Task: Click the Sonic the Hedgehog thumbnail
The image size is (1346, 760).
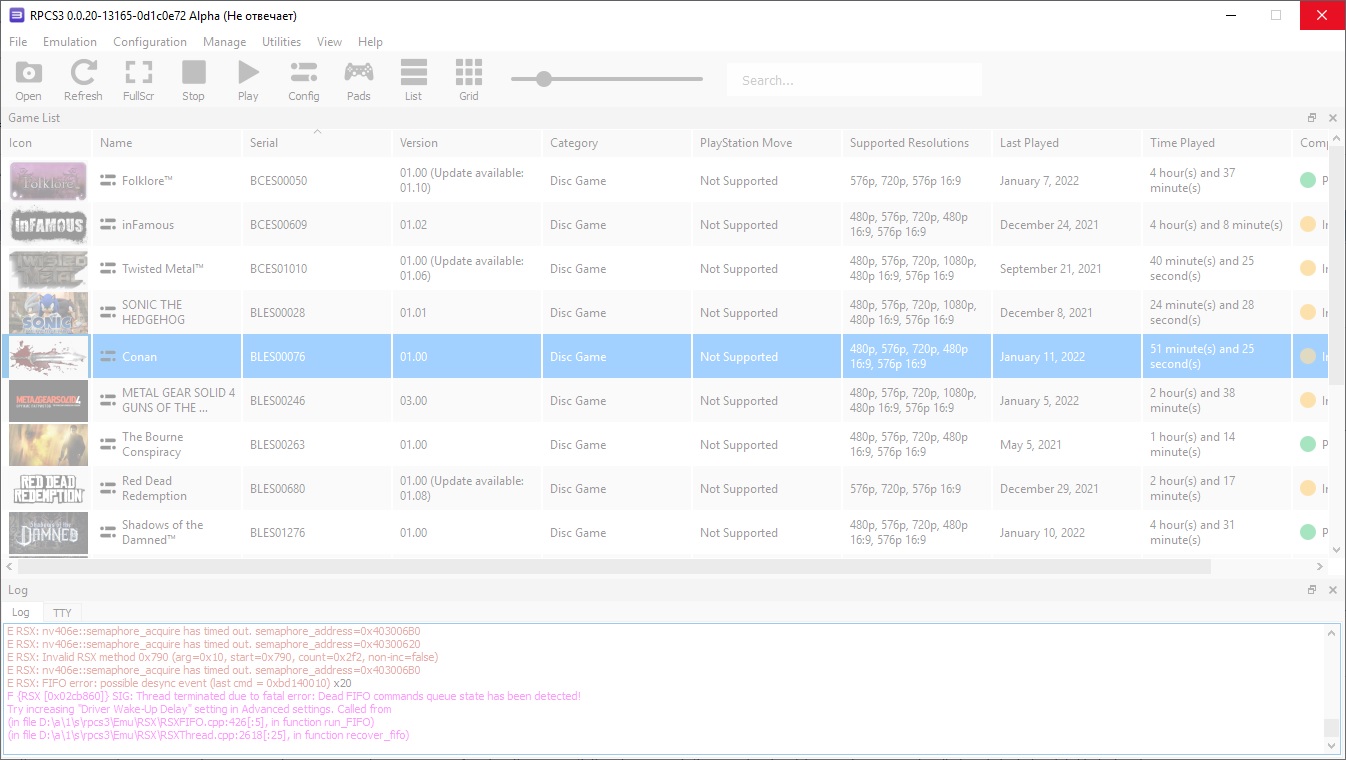Action: (48, 313)
